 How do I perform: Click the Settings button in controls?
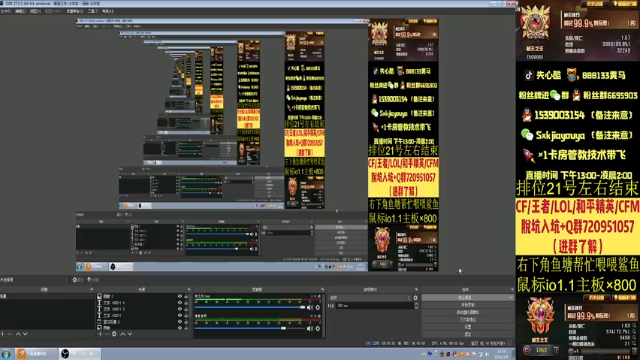click(x=468, y=327)
